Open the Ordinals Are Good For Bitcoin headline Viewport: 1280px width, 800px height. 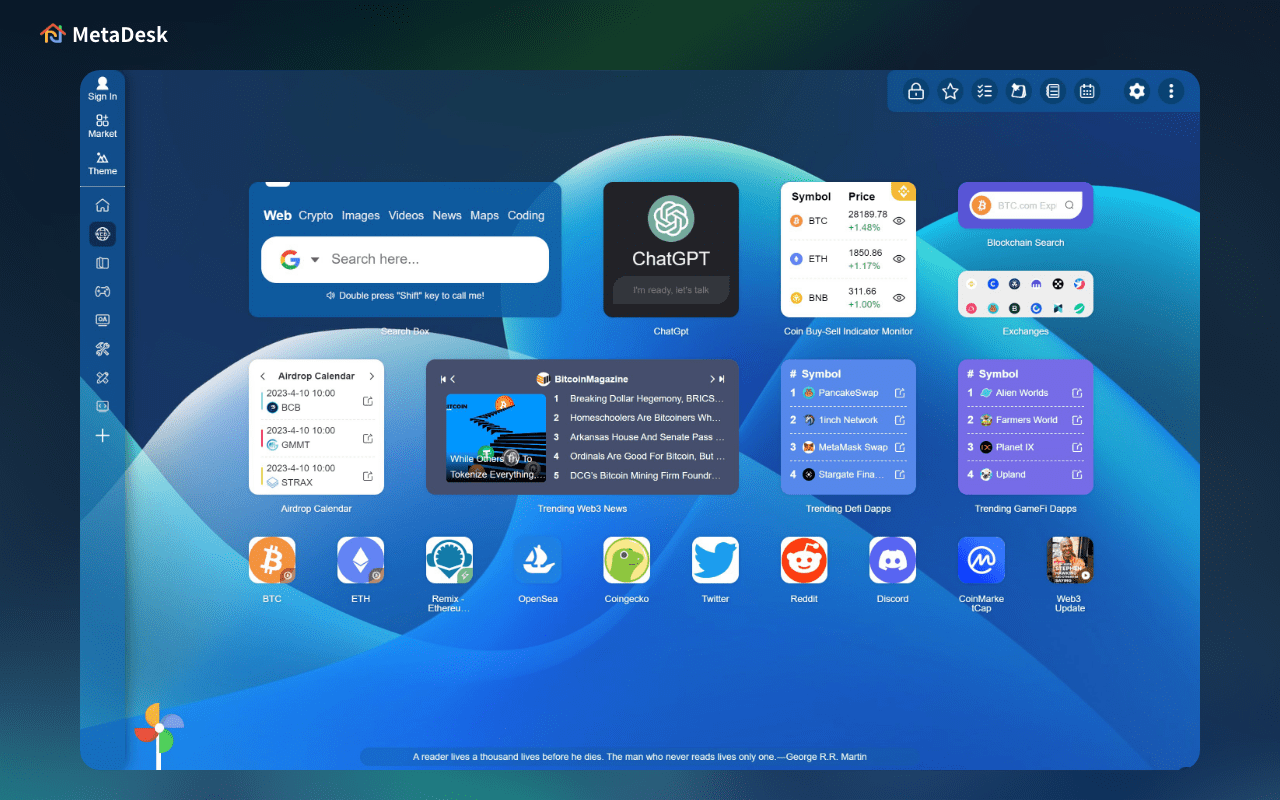pyautogui.click(x=646, y=456)
